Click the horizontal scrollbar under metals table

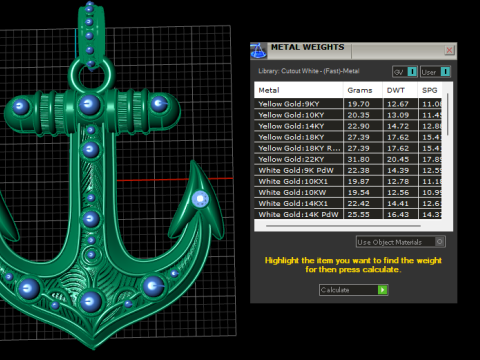[x=343, y=226]
